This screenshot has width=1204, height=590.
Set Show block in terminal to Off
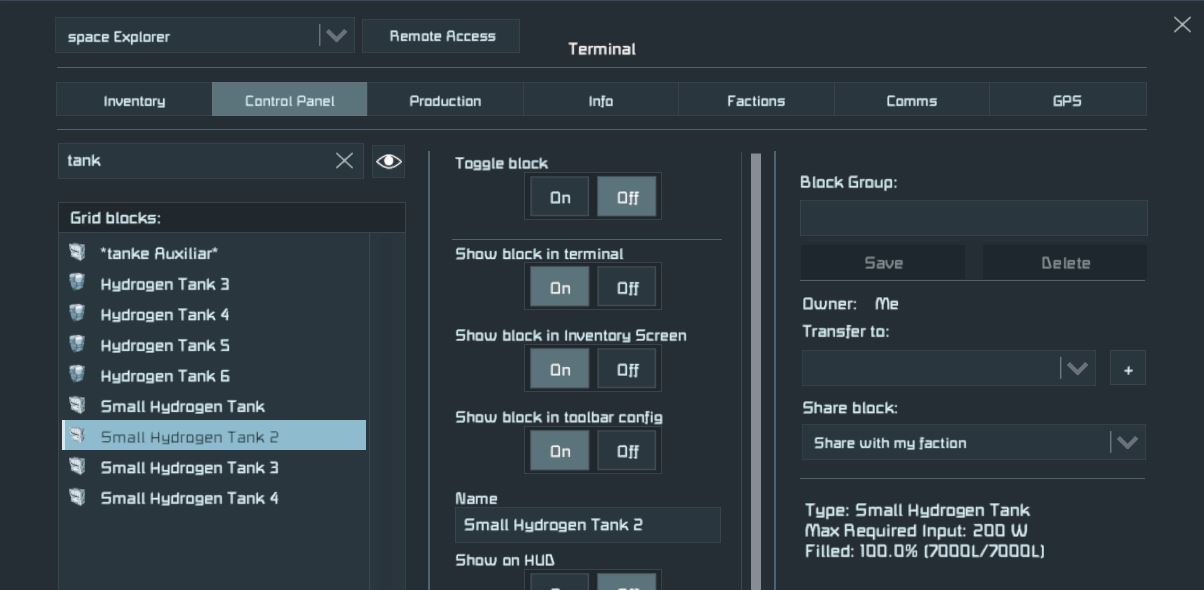pos(627,288)
